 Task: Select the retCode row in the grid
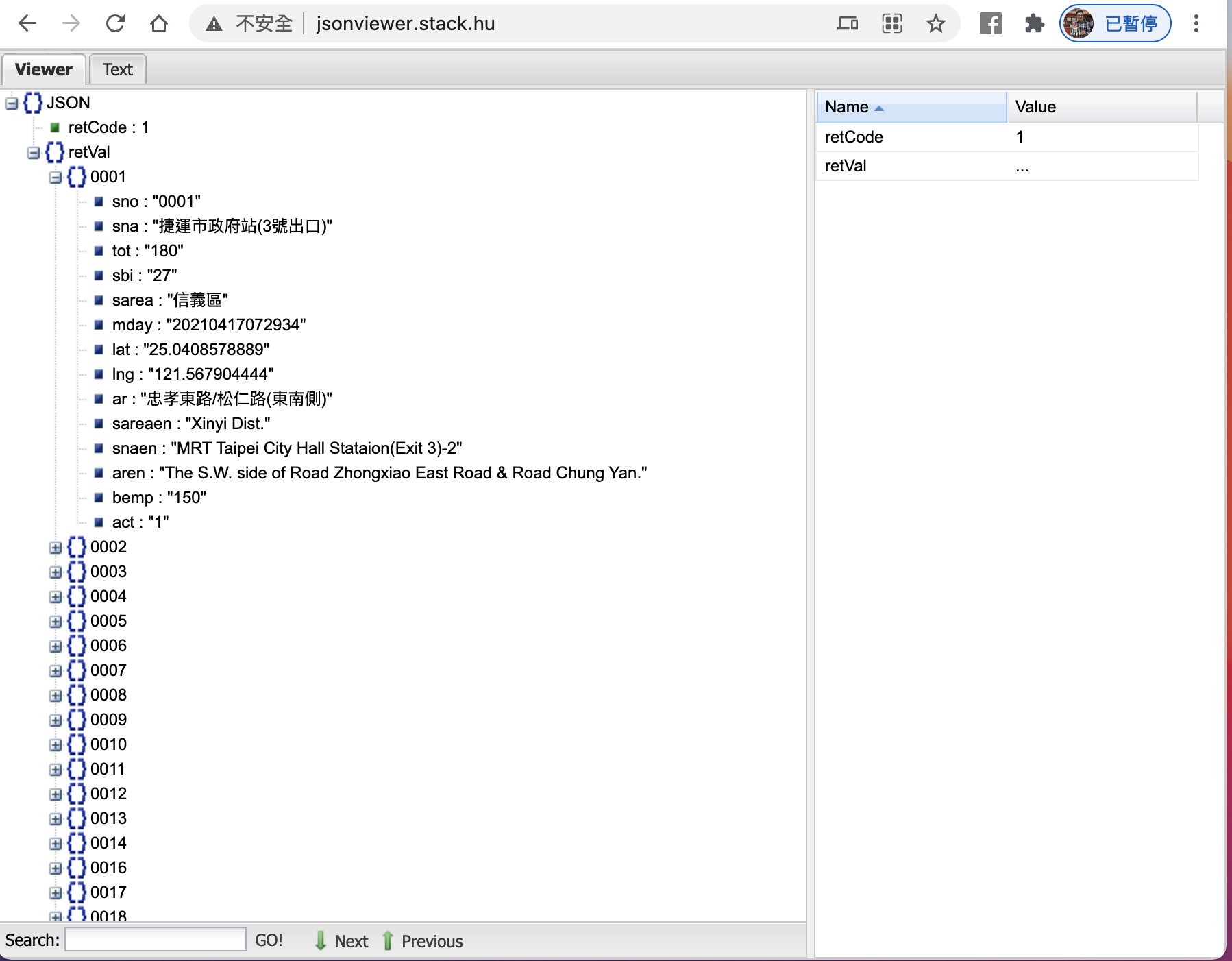[x=1007, y=137]
